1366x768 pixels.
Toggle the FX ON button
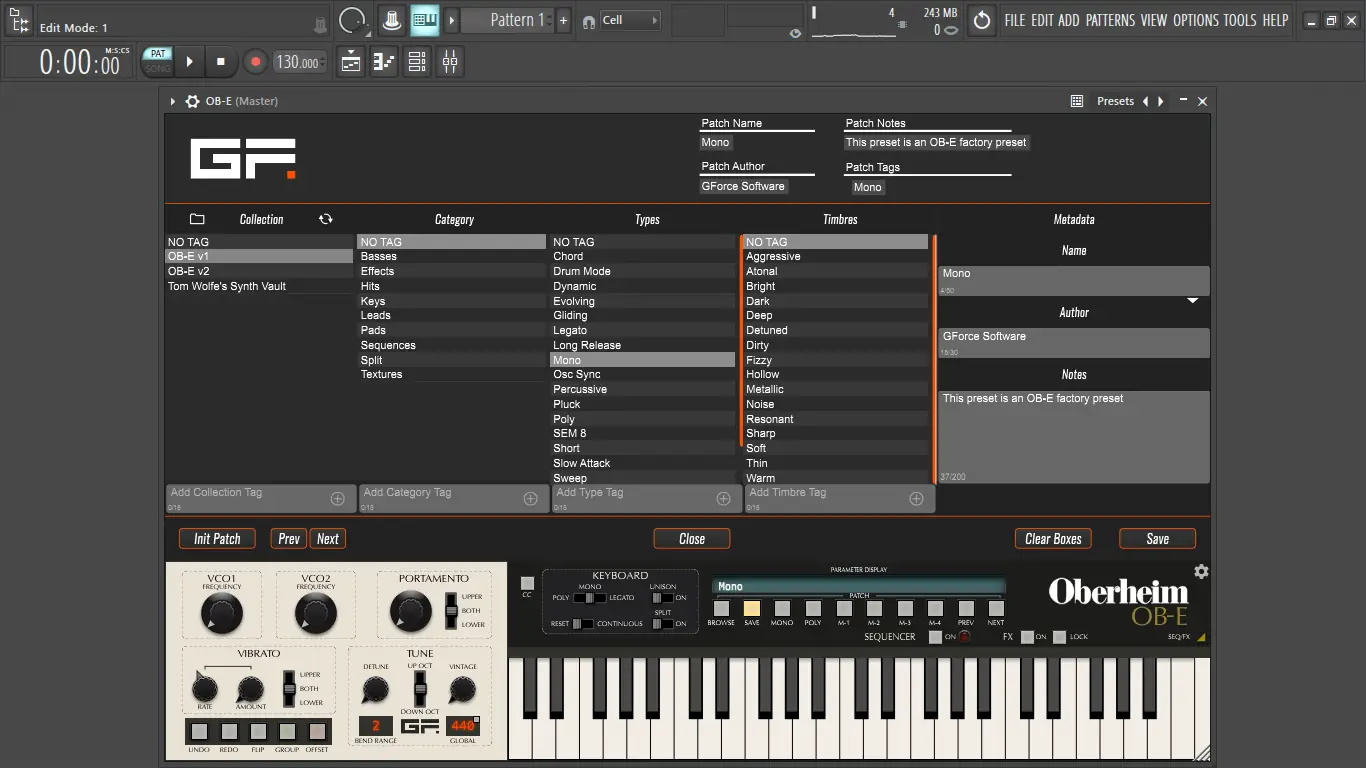1027,637
